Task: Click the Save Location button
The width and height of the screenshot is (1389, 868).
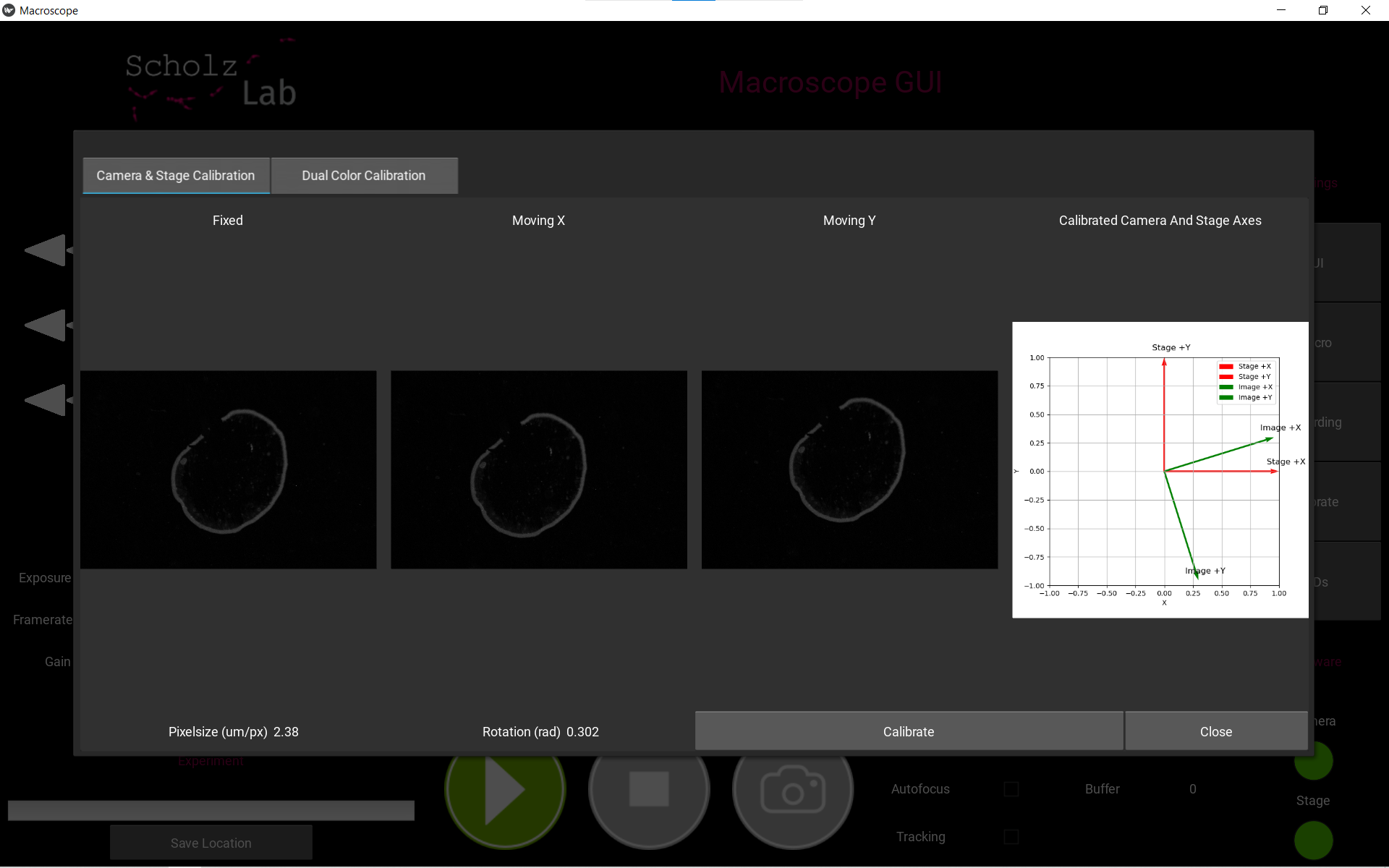Action: click(x=211, y=843)
